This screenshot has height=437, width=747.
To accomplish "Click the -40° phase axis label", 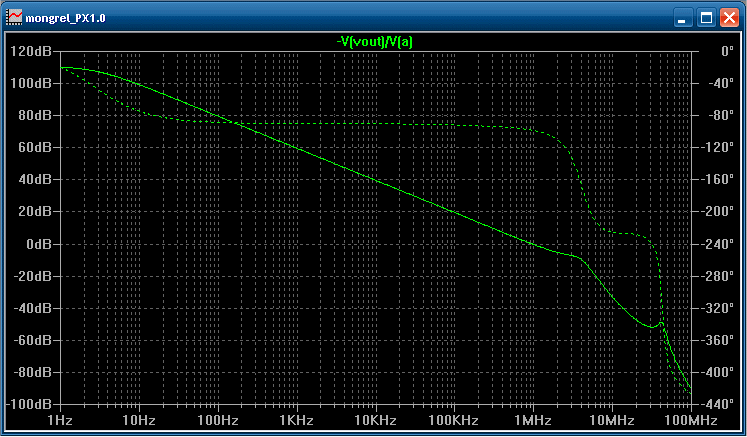I will pyautogui.click(x=720, y=83).
